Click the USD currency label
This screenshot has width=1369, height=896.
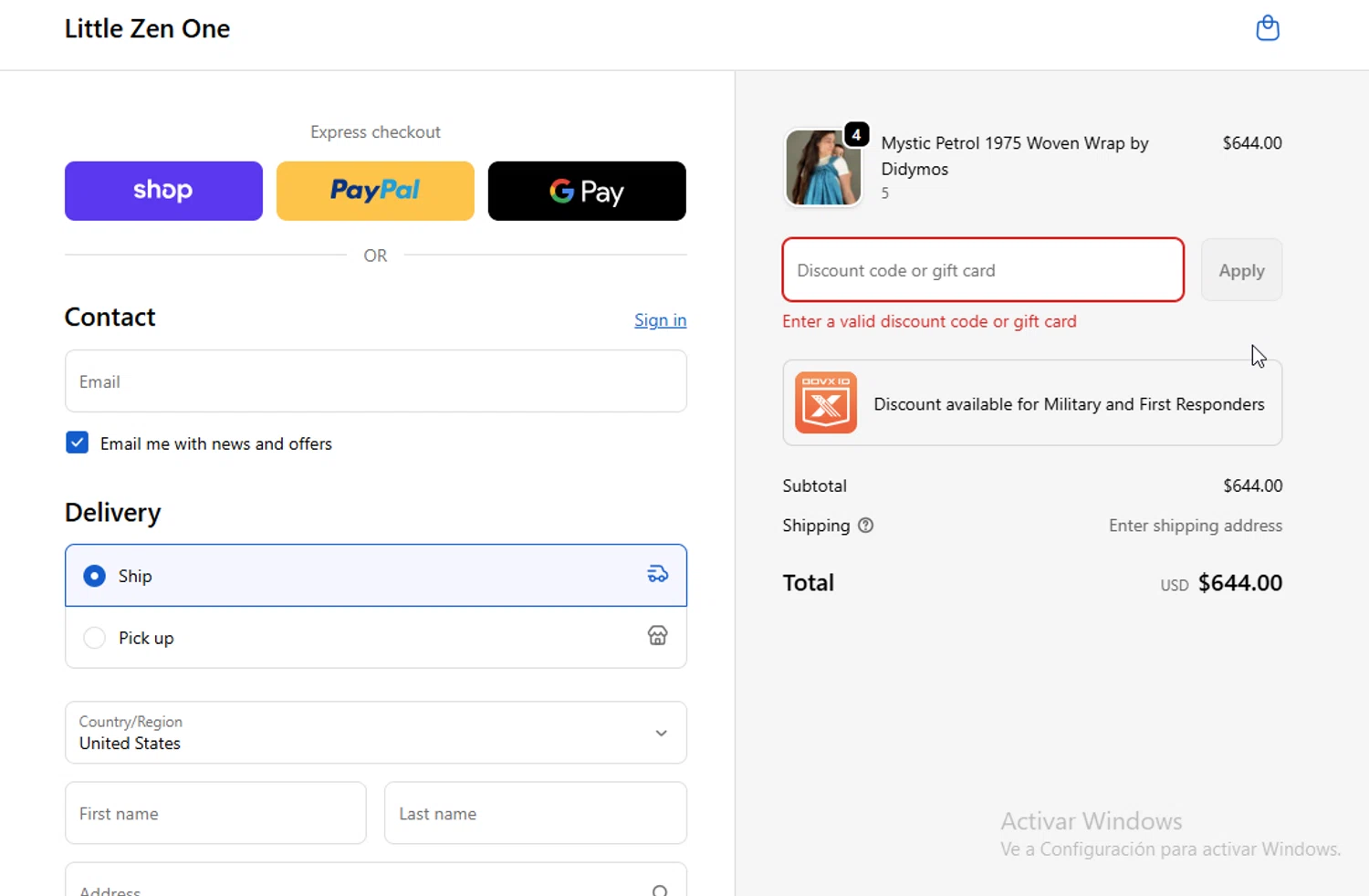(1175, 586)
